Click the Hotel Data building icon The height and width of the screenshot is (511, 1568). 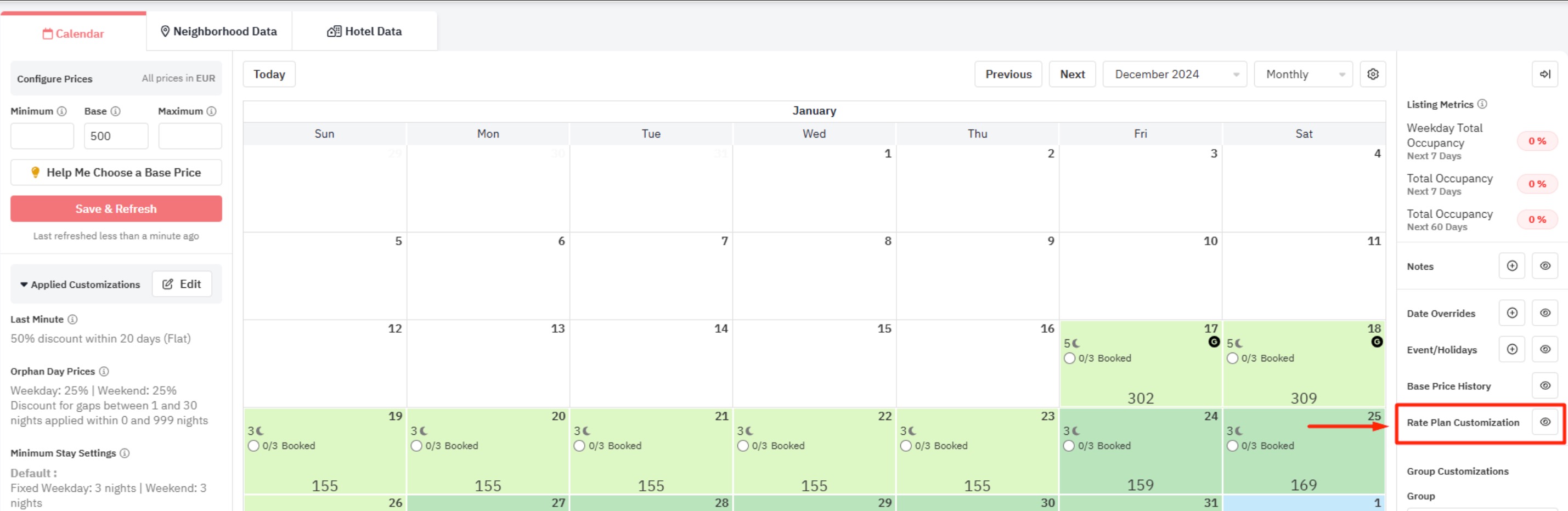(x=334, y=31)
